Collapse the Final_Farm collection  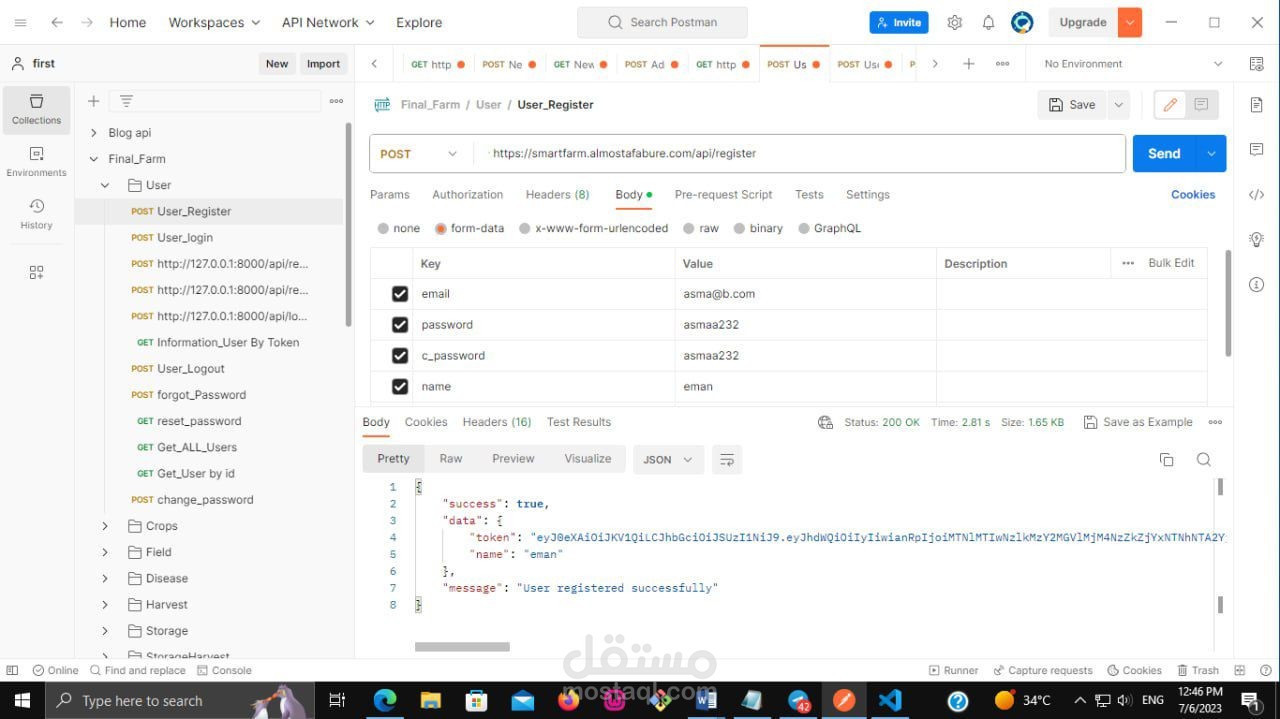tap(94, 159)
